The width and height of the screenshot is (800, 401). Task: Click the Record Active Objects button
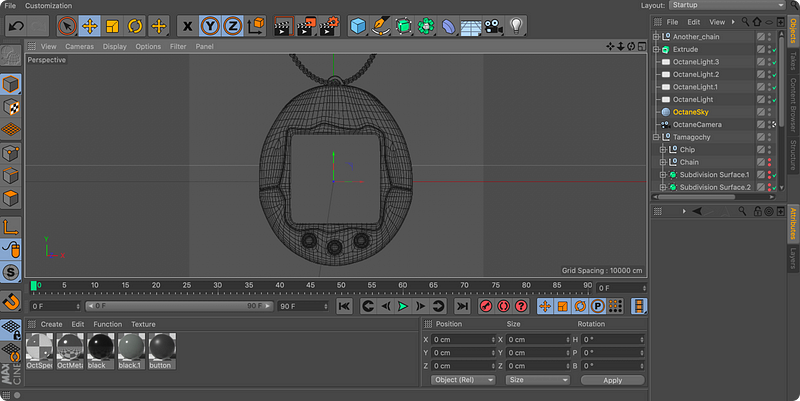point(487,306)
